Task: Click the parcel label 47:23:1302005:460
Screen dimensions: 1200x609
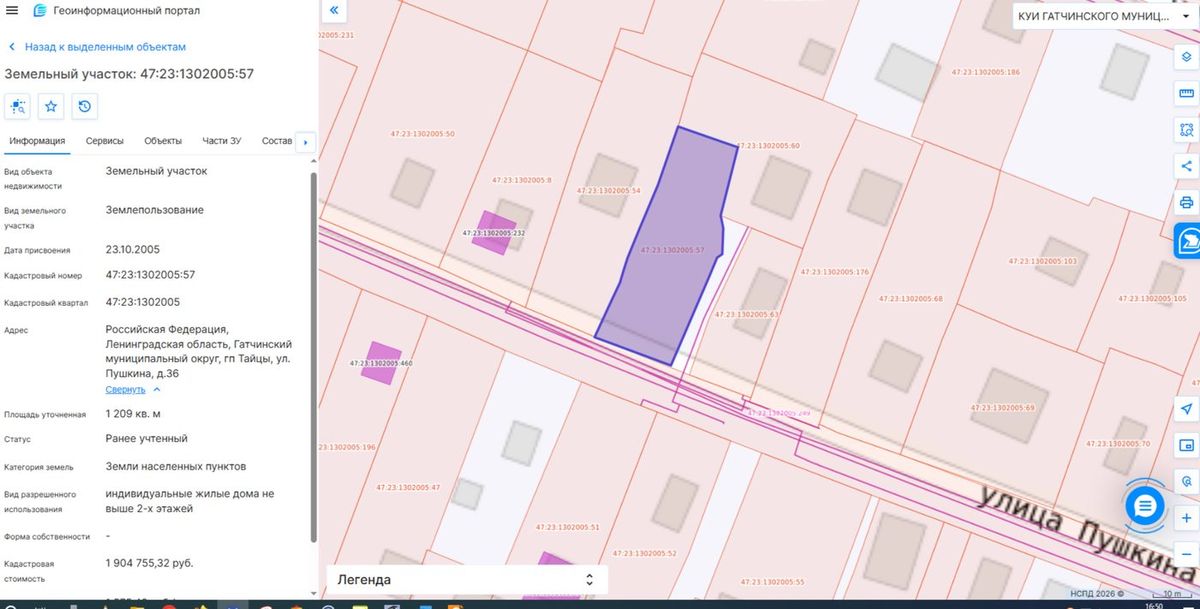Action: tap(381, 363)
